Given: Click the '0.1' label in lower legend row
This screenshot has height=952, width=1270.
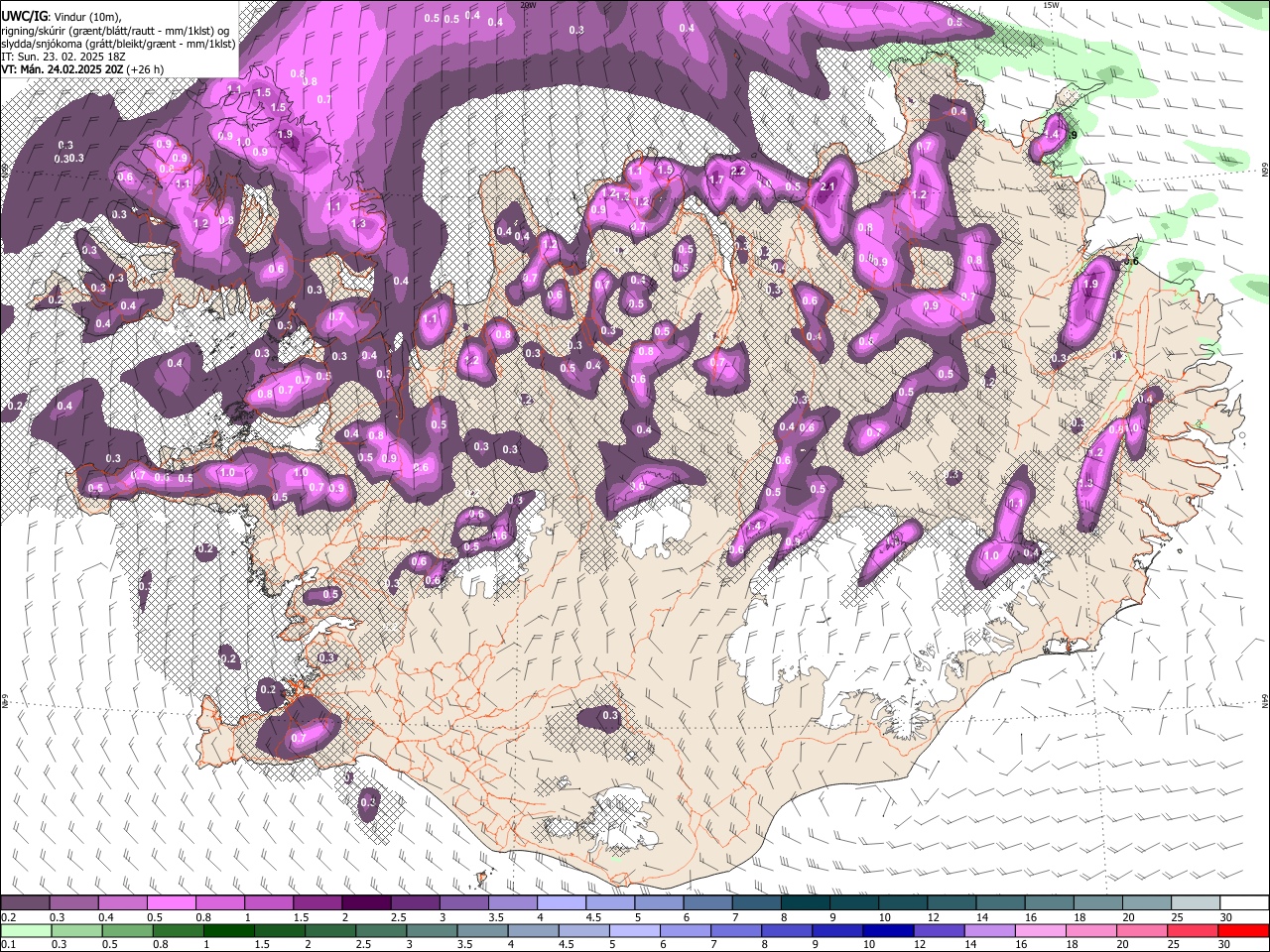Looking at the screenshot, I should click(8, 944).
